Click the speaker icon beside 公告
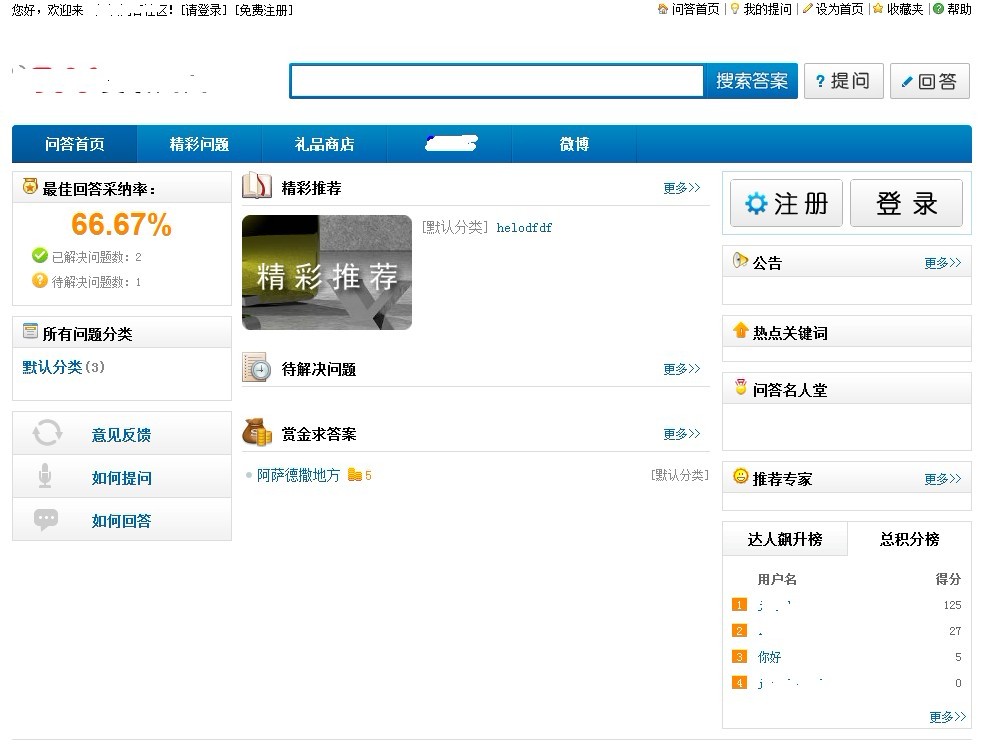 [x=740, y=260]
